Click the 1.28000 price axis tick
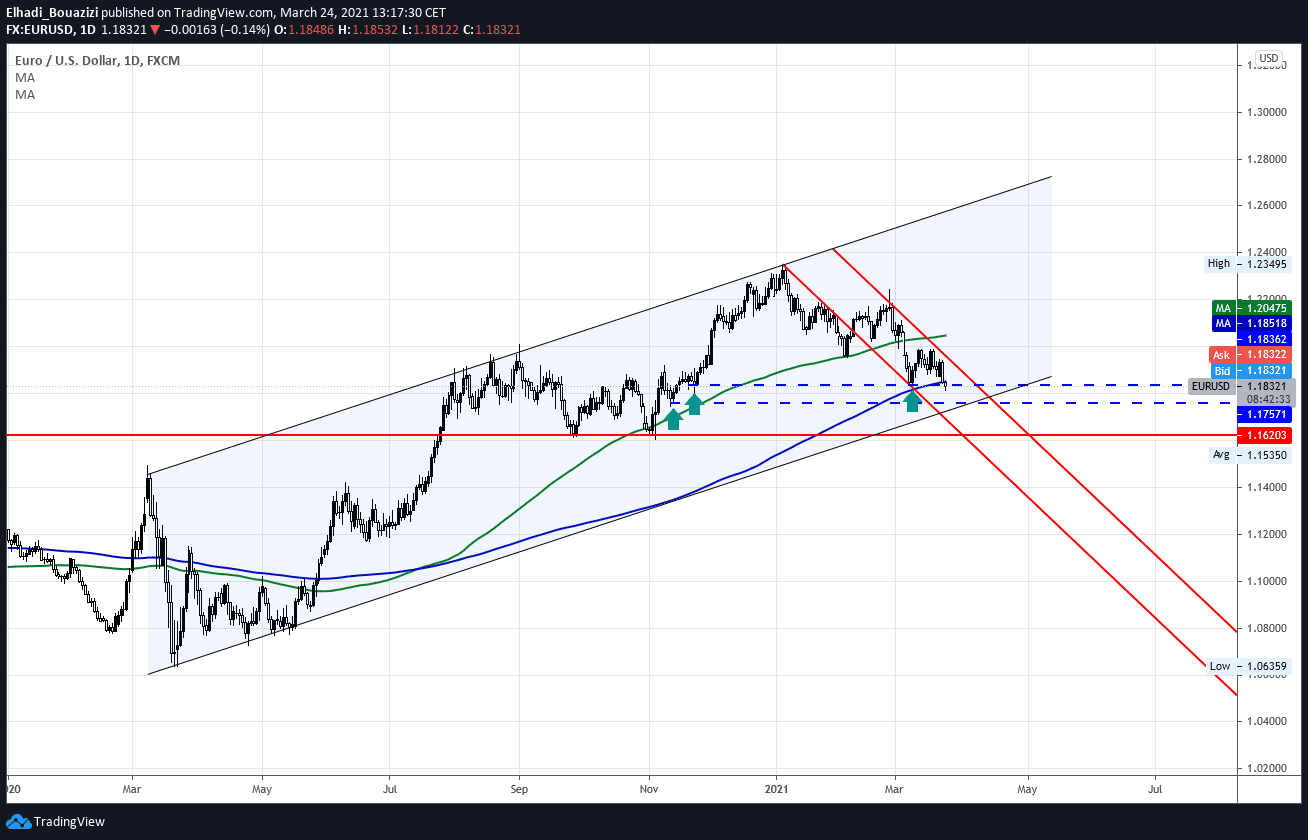1308x840 pixels. click(1267, 159)
